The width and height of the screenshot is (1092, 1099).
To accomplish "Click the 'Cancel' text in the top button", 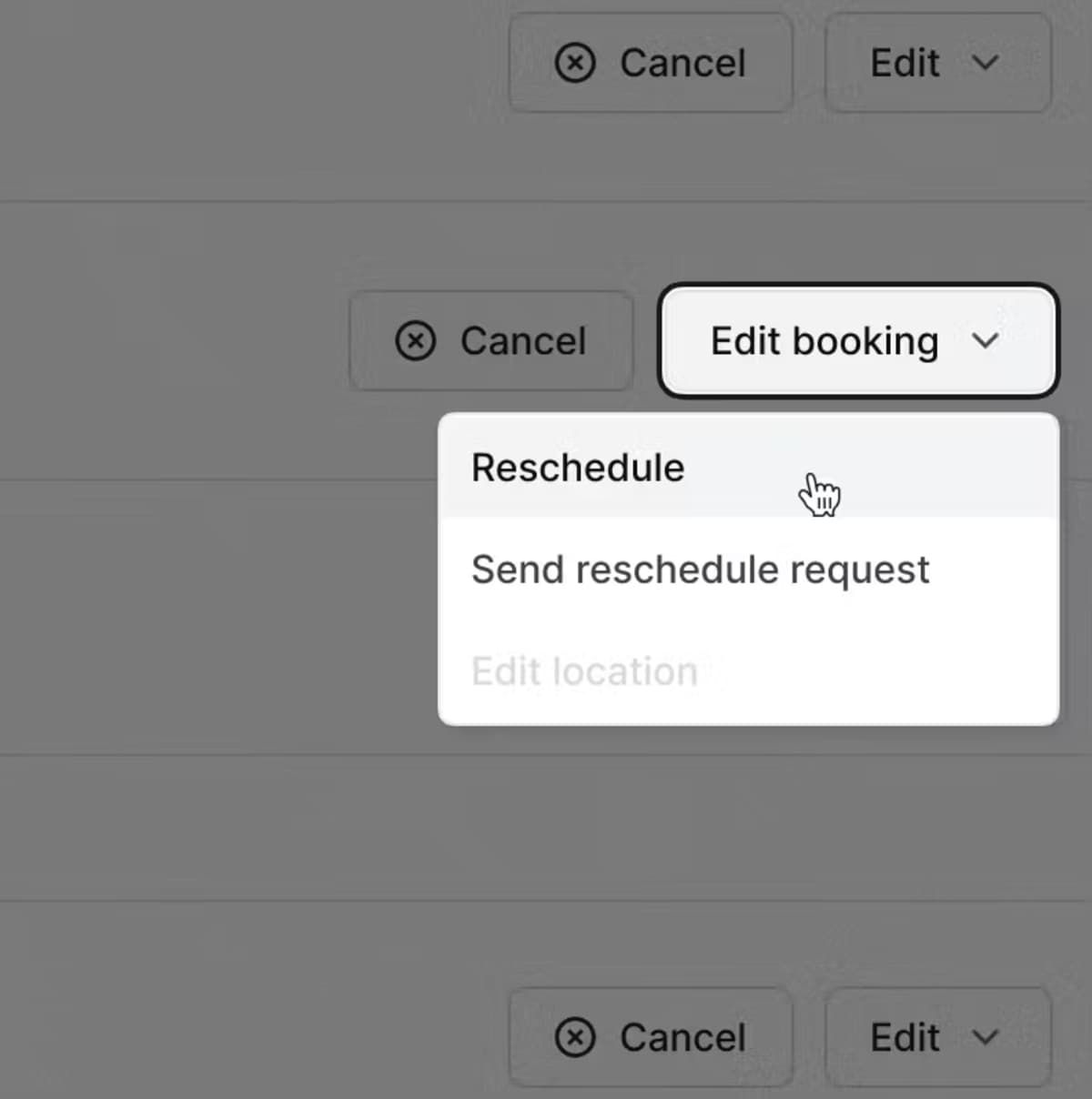I will coord(682,64).
